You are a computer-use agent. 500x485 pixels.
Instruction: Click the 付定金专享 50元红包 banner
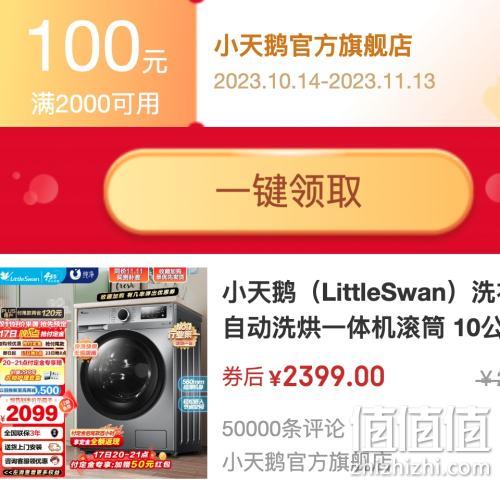coord(121,460)
